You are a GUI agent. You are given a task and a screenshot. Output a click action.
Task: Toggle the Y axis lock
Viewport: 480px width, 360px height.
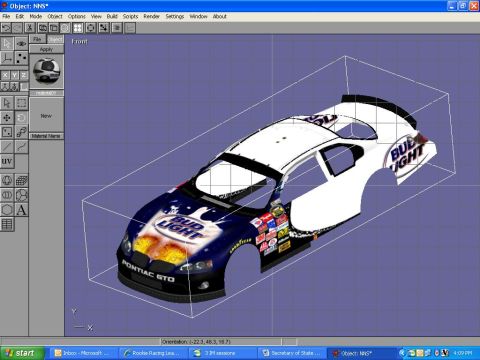click(x=14, y=75)
